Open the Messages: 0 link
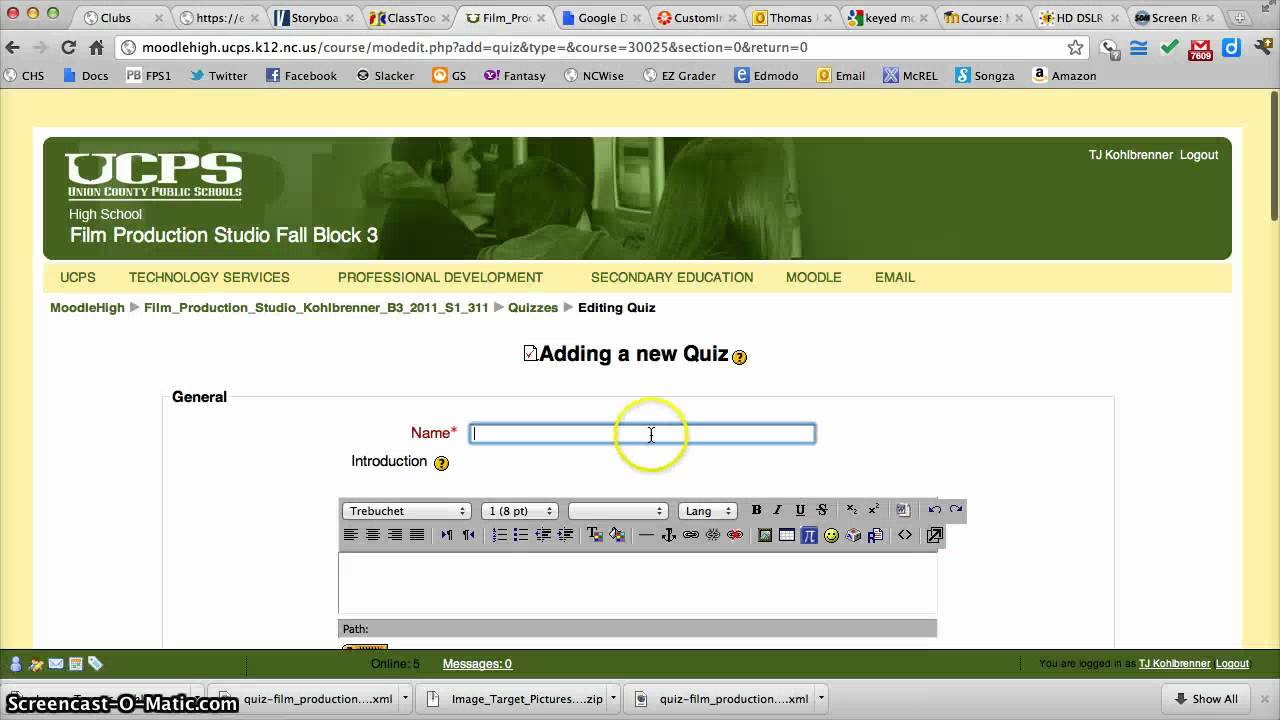Image resolution: width=1280 pixels, height=720 pixels. click(x=477, y=663)
